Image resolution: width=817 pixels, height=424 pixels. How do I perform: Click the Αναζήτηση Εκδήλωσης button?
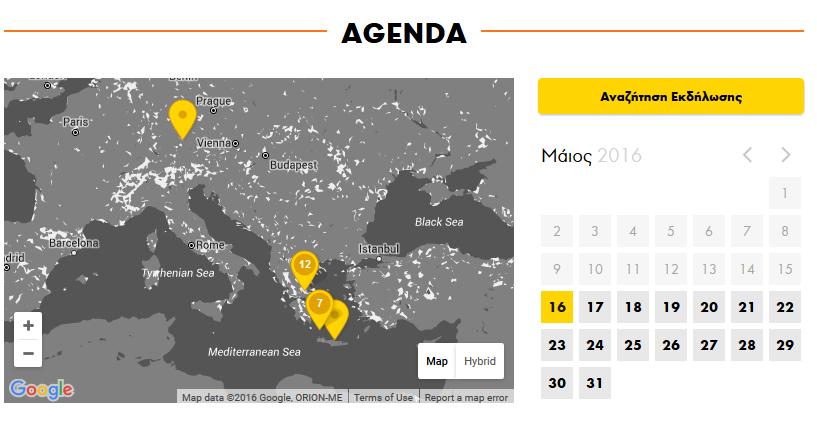[670, 97]
